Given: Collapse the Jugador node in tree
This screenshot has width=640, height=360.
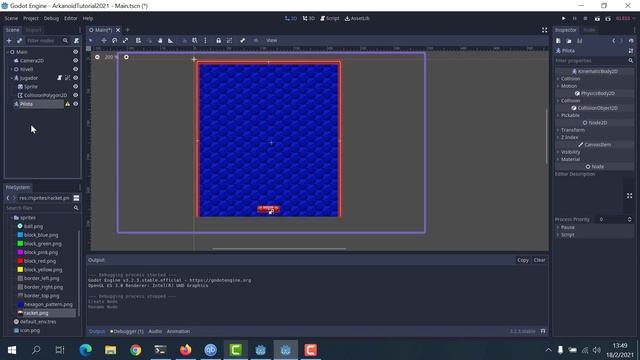Looking at the screenshot, I should point(11,78).
